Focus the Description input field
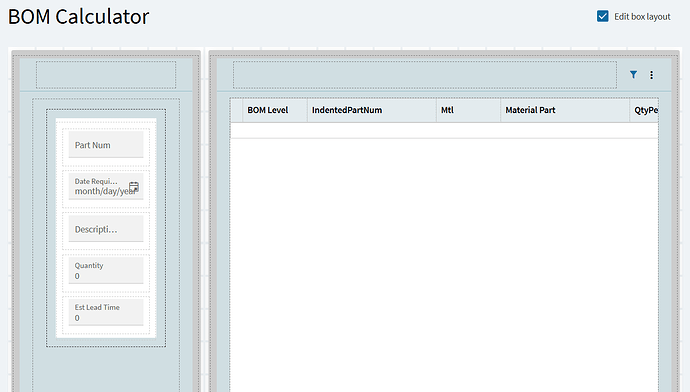The image size is (690, 392). pos(106,229)
